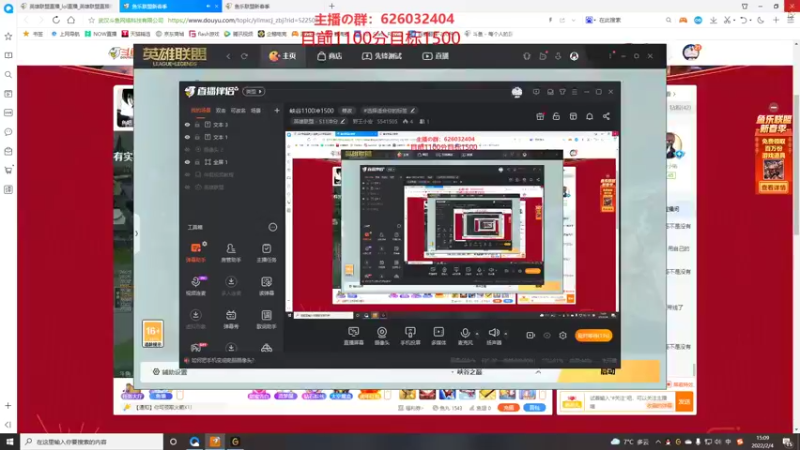Click the 手机投屏 phone casting source
Viewport: 800px width, 450px height.
410,336
